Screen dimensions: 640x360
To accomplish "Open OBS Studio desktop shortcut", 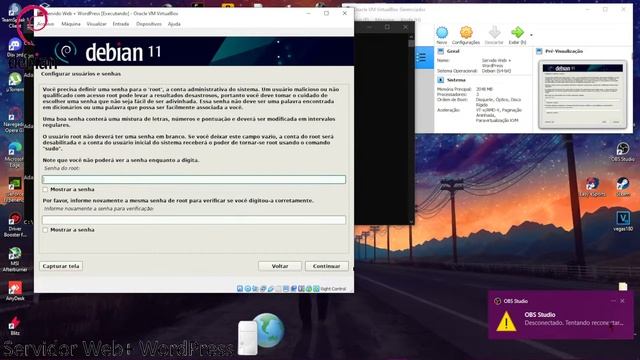I will 623,152.
